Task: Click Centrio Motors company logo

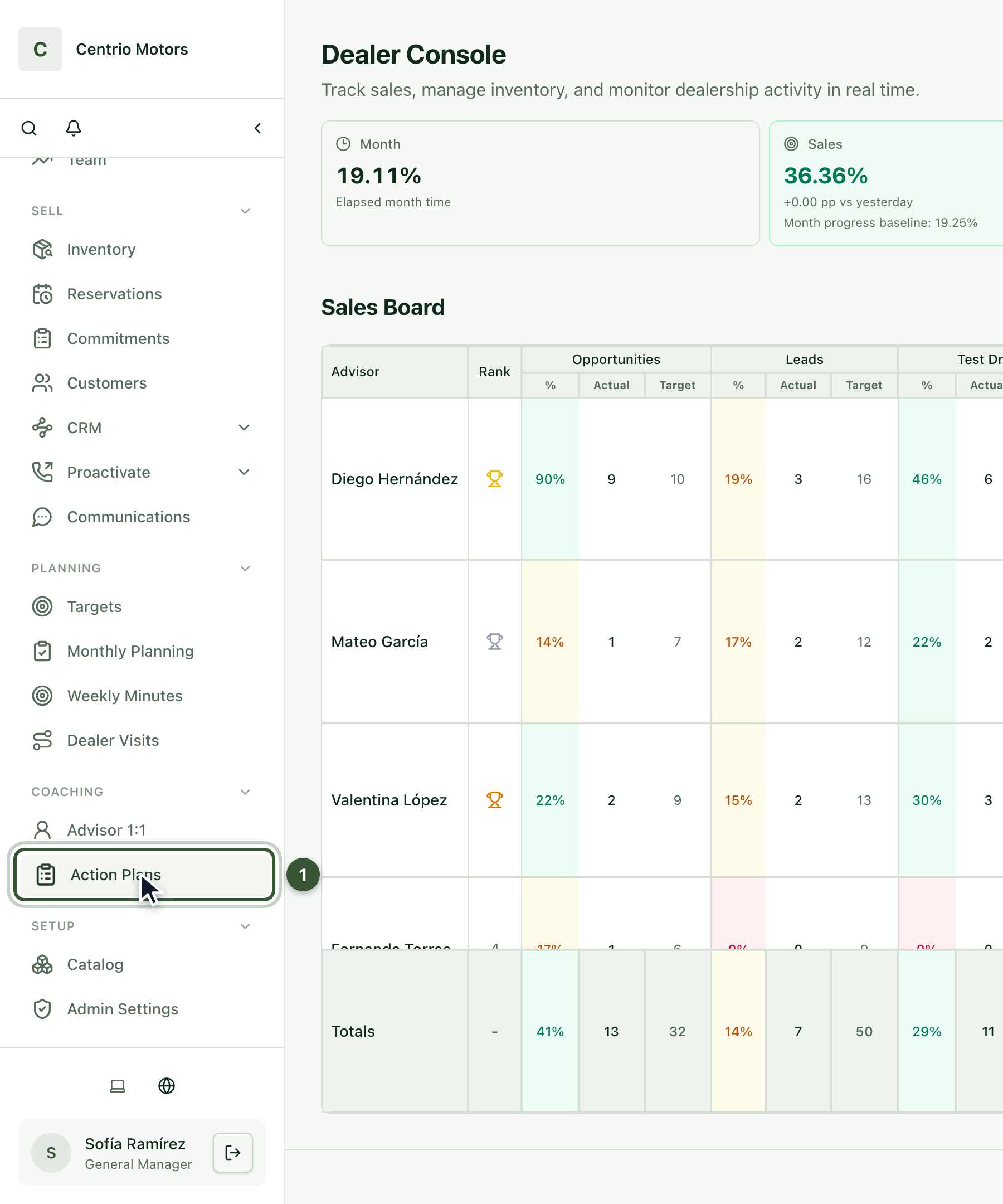Action: (x=40, y=49)
